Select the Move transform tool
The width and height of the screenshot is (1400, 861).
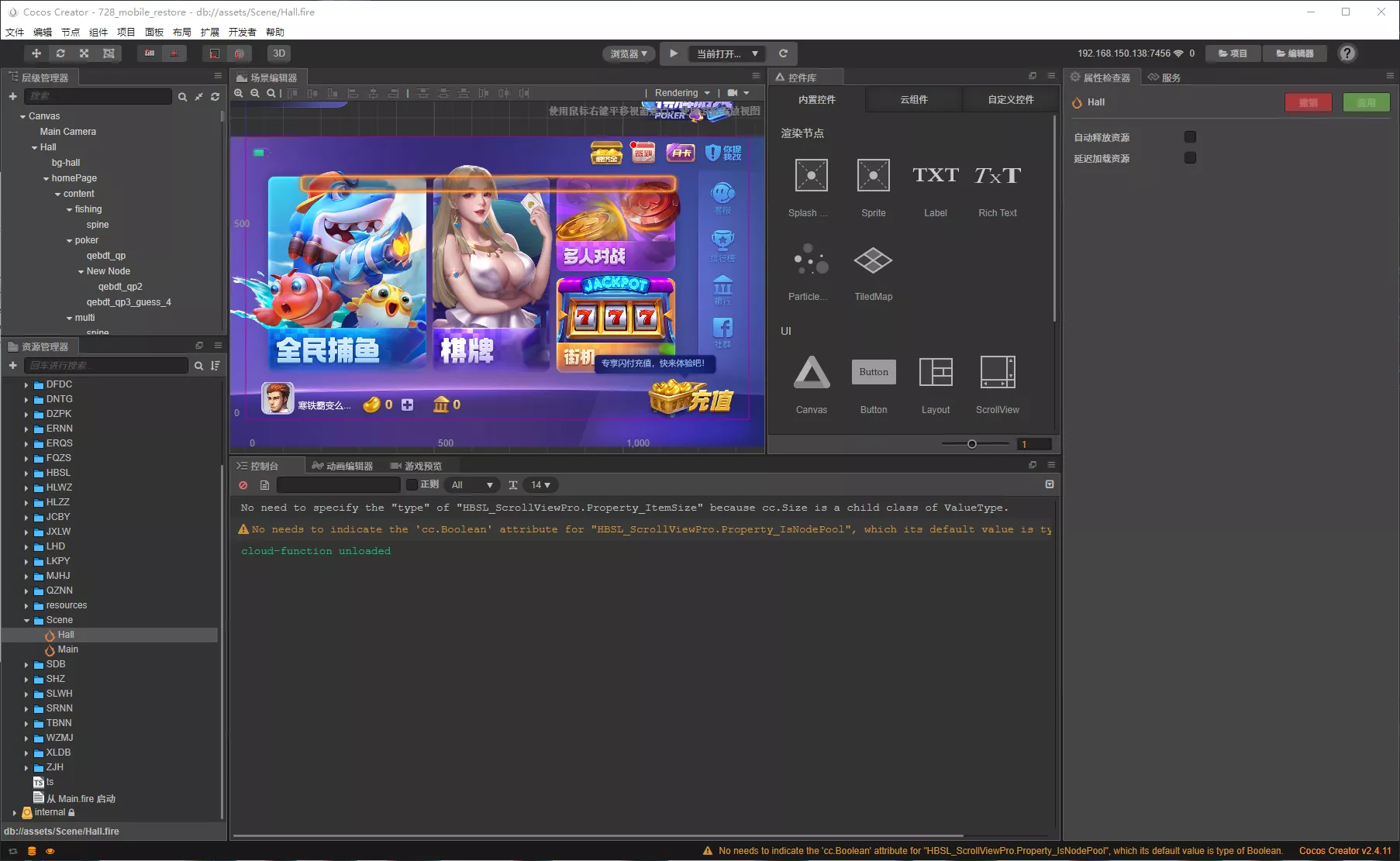pyautogui.click(x=36, y=53)
